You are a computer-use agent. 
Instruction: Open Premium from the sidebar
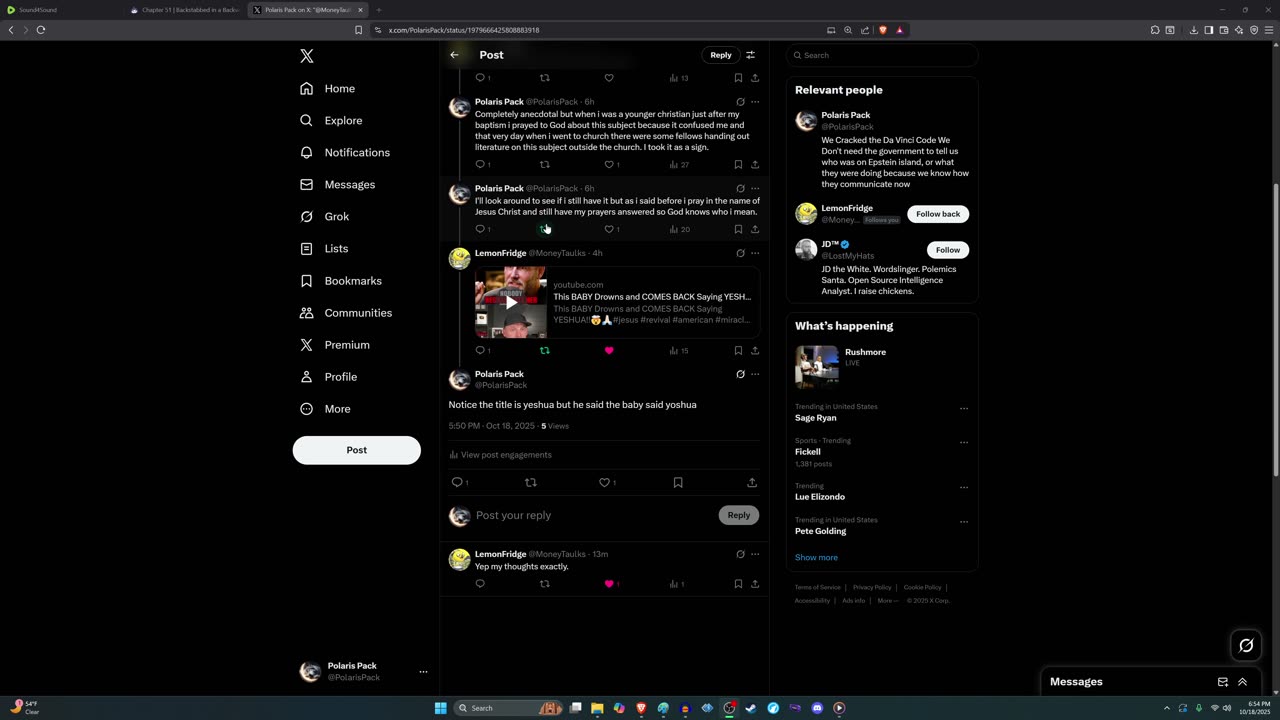[335, 344]
